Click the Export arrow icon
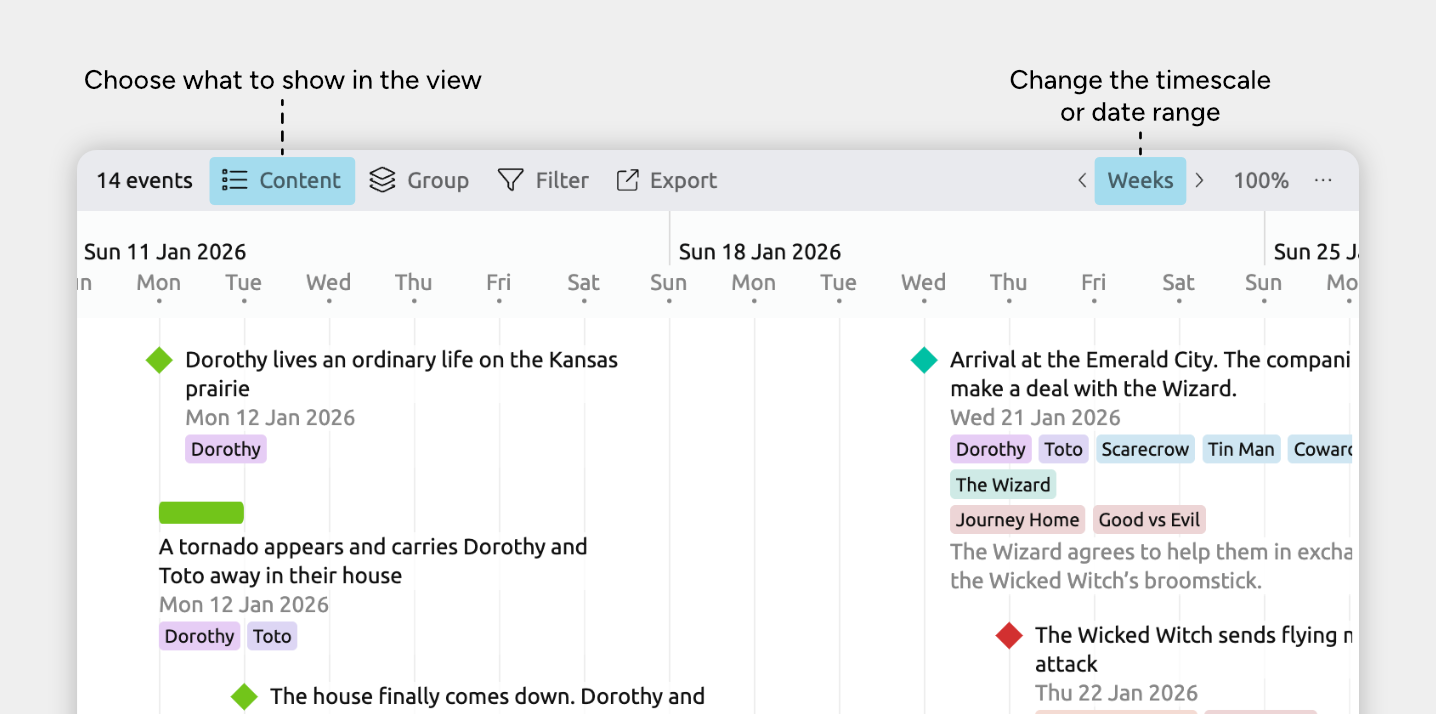Image resolution: width=1436 pixels, height=714 pixels. (627, 180)
